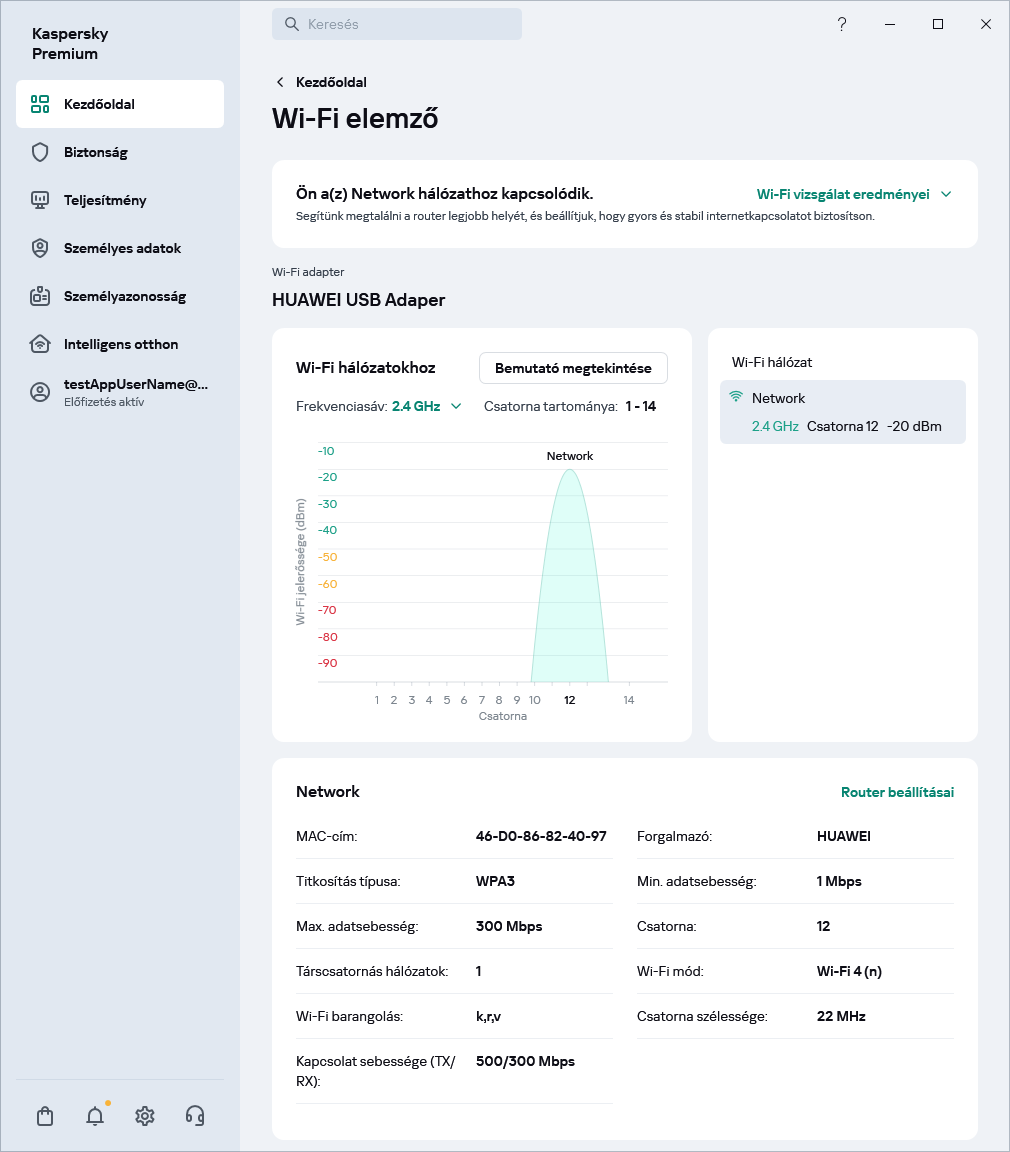1010x1152 pixels.
Task: Select Kezdőoldal in the sidebar
Action: pyautogui.click(x=120, y=104)
